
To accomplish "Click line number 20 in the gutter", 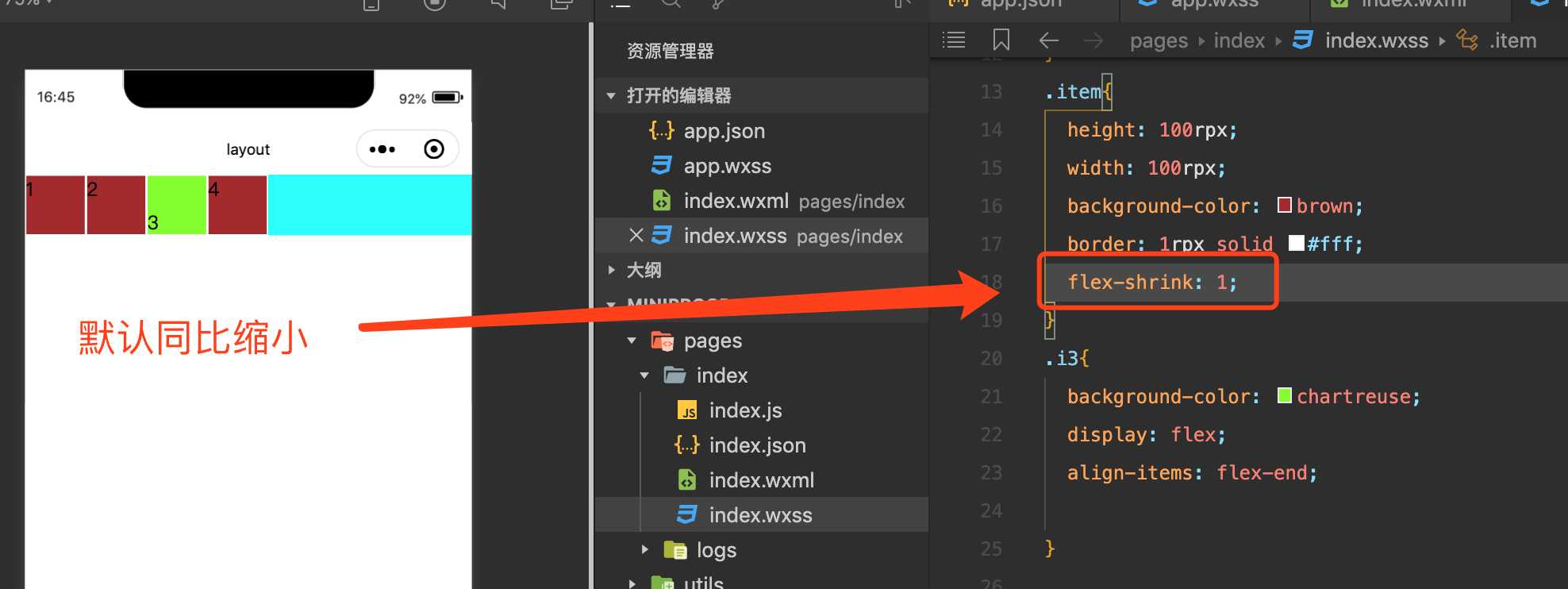I will pos(991,358).
